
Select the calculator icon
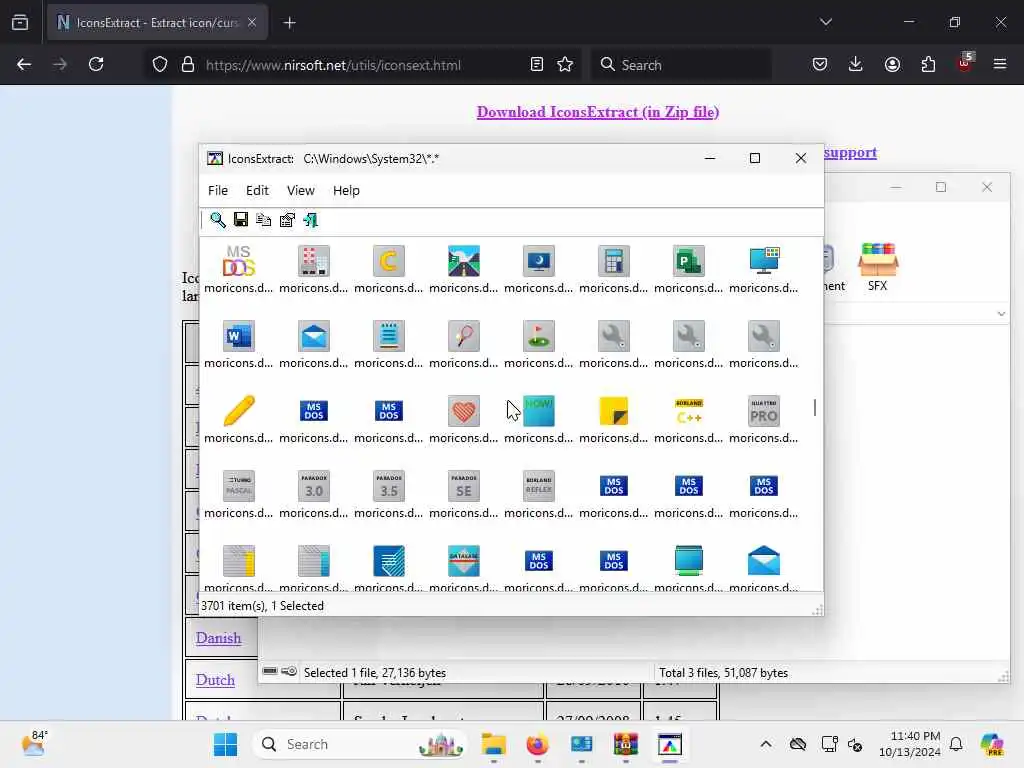pos(614,261)
